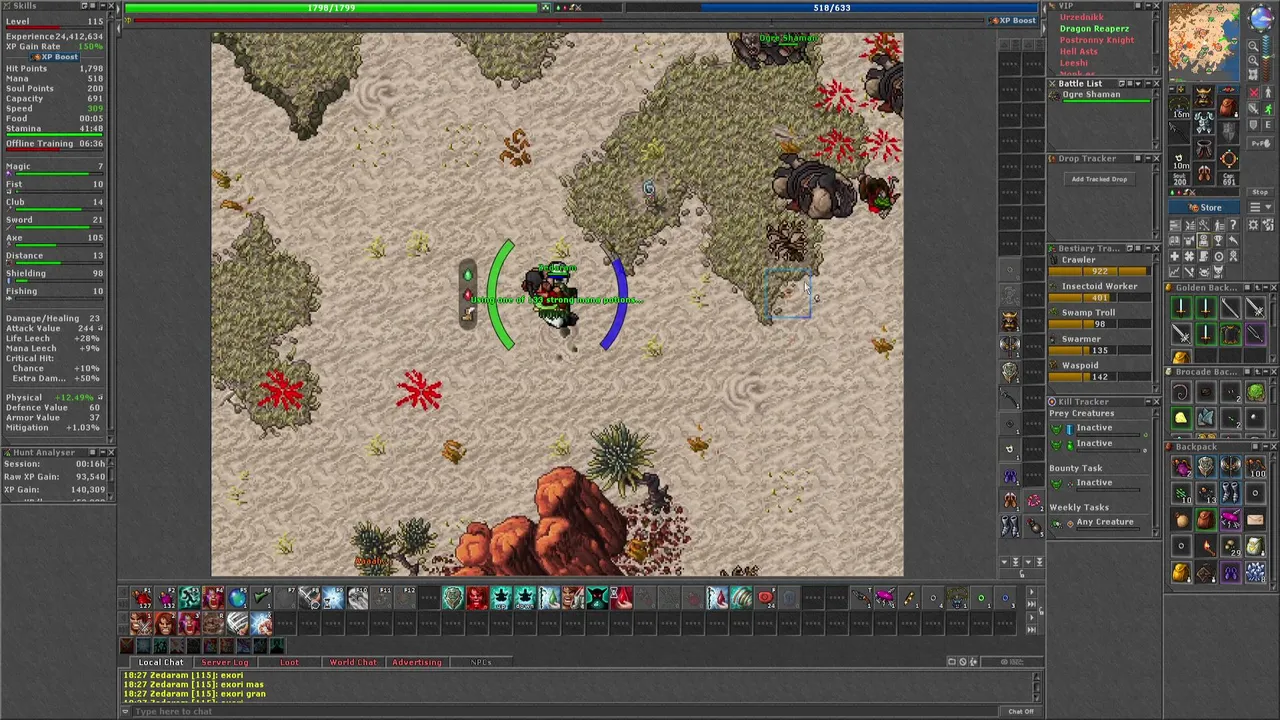Viewport: 1280px width, 720px height.
Task: Switch to the World Chat tab
Action: click(x=353, y=662)
